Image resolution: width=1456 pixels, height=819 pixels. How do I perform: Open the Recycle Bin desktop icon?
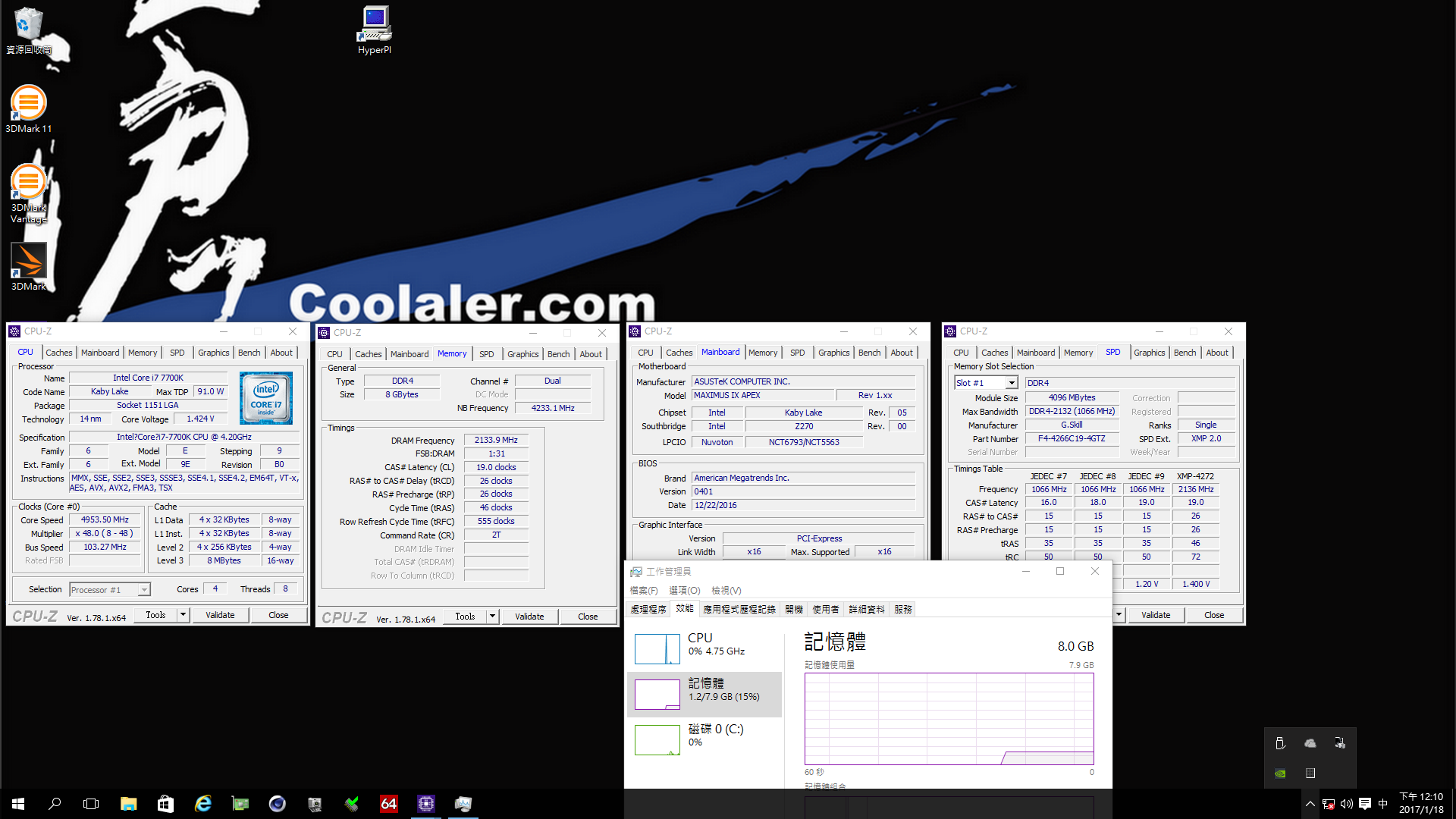click(x=29, y=30)
